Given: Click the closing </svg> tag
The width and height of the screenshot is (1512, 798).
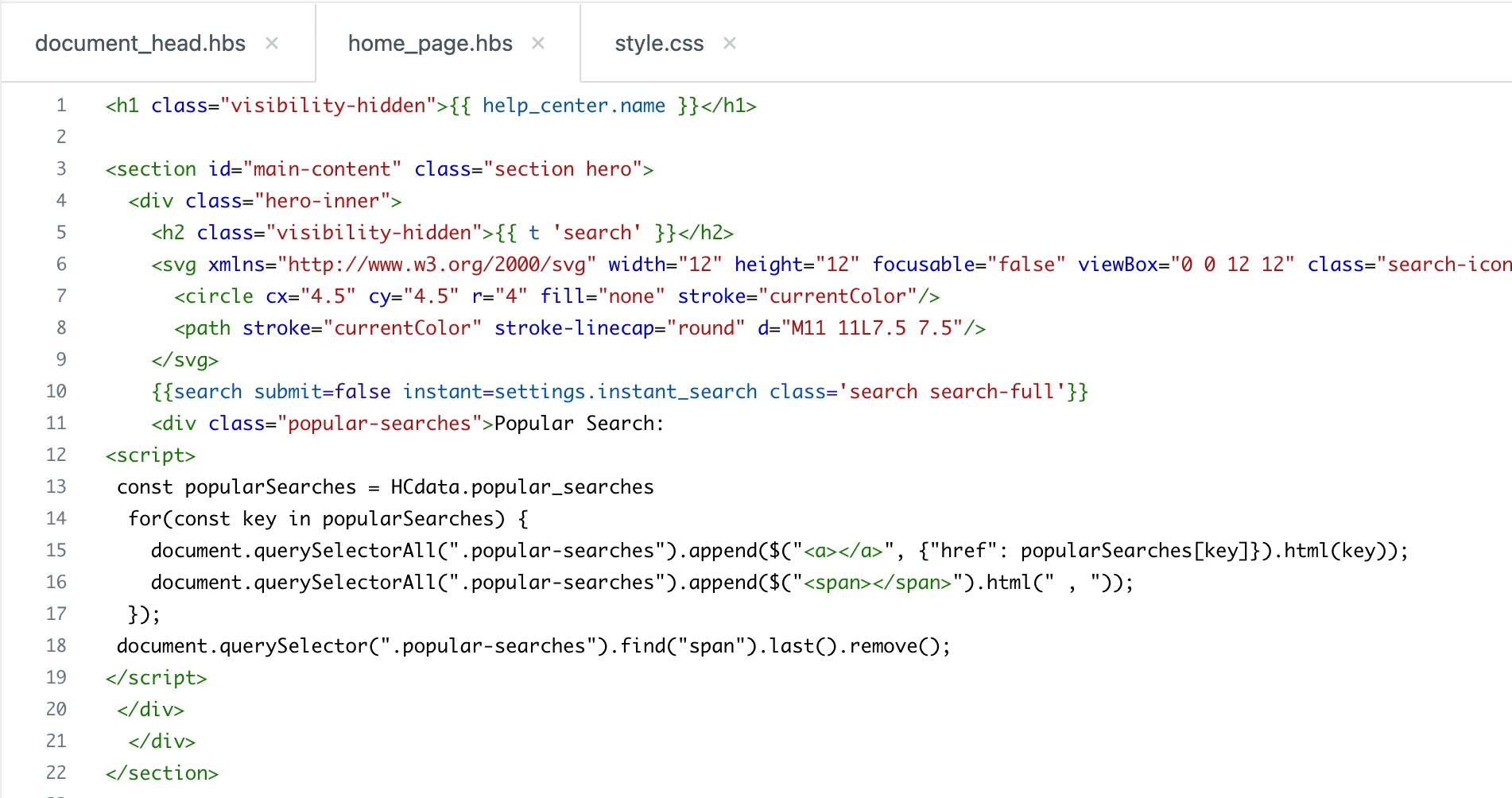Looking at the screenshot, I should (x=185, y=360).
